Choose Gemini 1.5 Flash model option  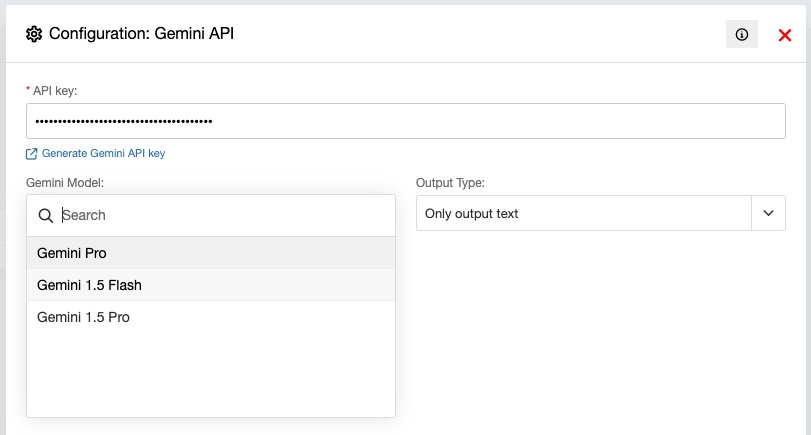(211, 285)
